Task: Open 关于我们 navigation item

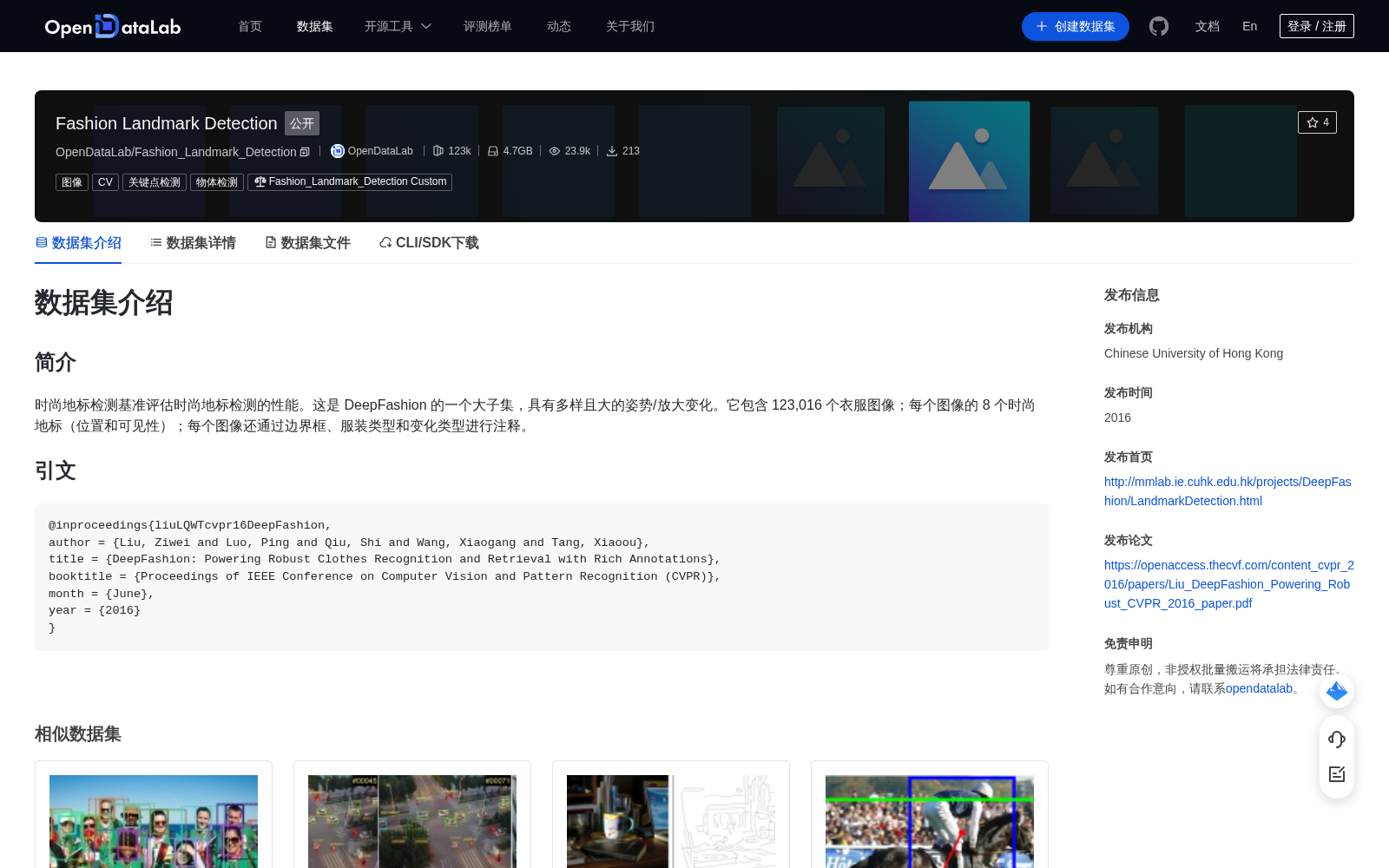Action: (x=630, y=26)
